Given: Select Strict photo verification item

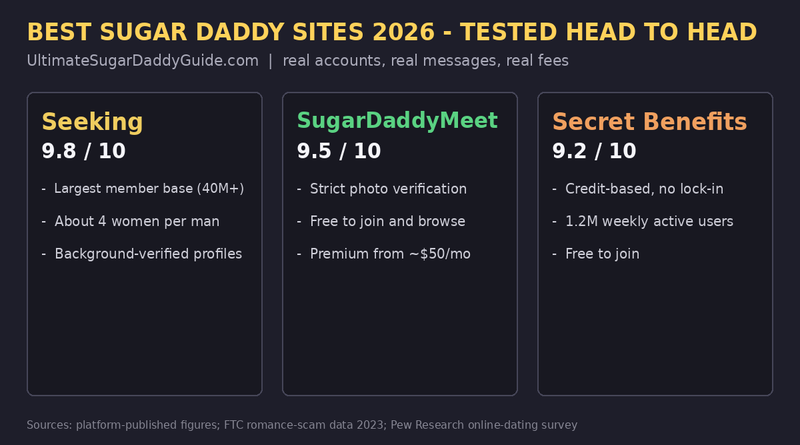Looking at the screenshot, I should pyautogui.click(x=388, y=189).
